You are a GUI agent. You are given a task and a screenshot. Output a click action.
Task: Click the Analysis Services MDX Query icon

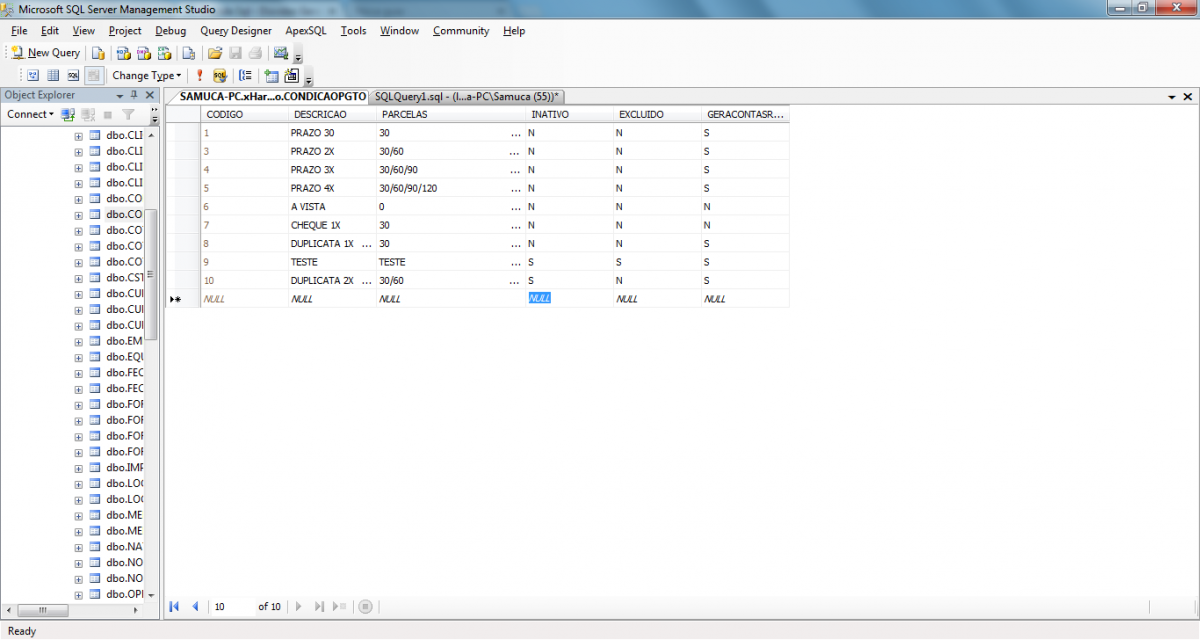pyautogui.click(x=124, y=53)
